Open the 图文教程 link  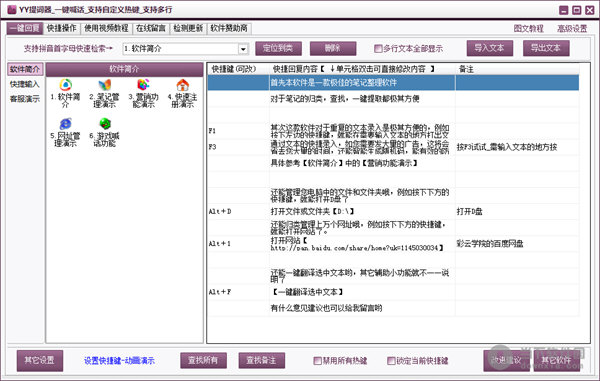point(528,29)
